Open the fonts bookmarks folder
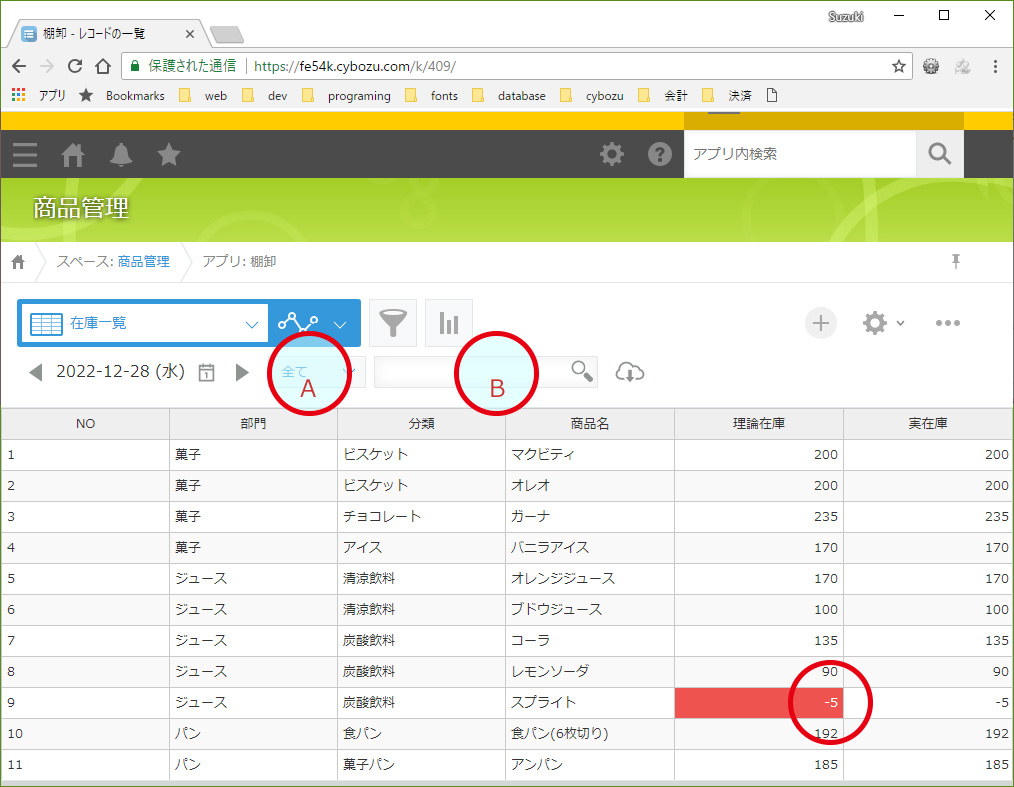 pyautogui.click(x=431, y=96)
